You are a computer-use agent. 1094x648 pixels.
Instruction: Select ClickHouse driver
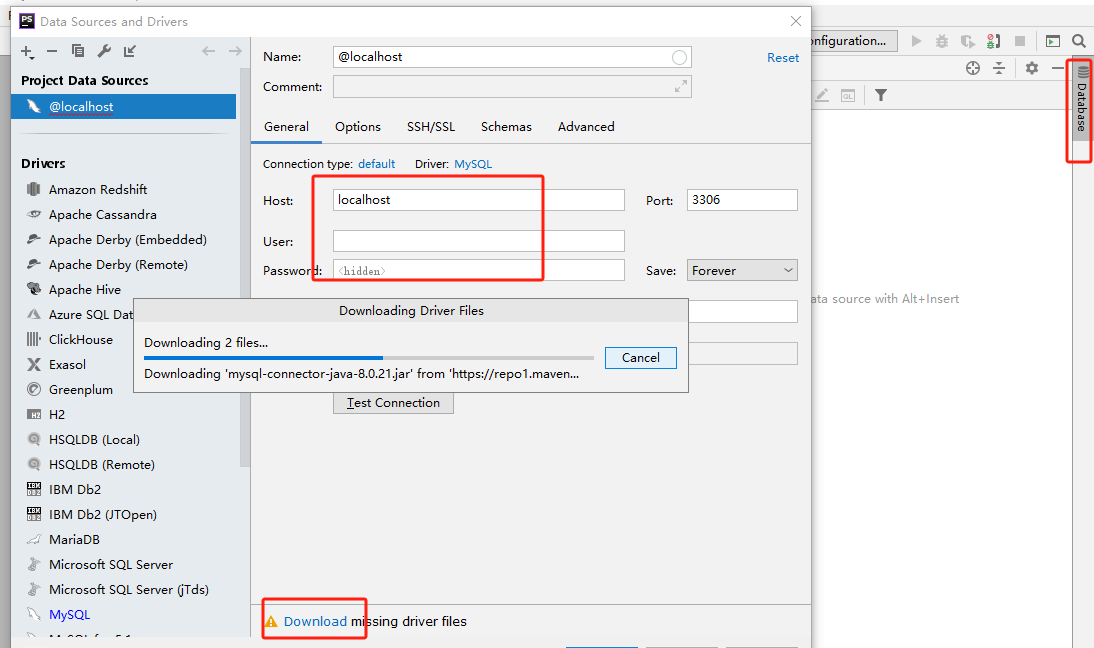pyautogui.click(x=80, y=340)
